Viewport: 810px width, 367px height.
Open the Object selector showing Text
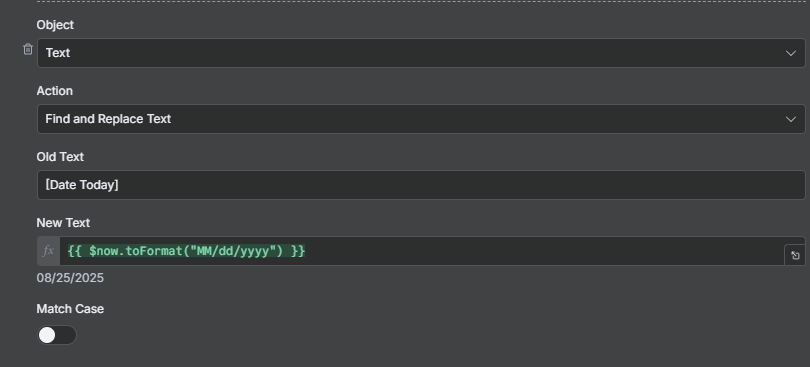click(x=421, y=53)
